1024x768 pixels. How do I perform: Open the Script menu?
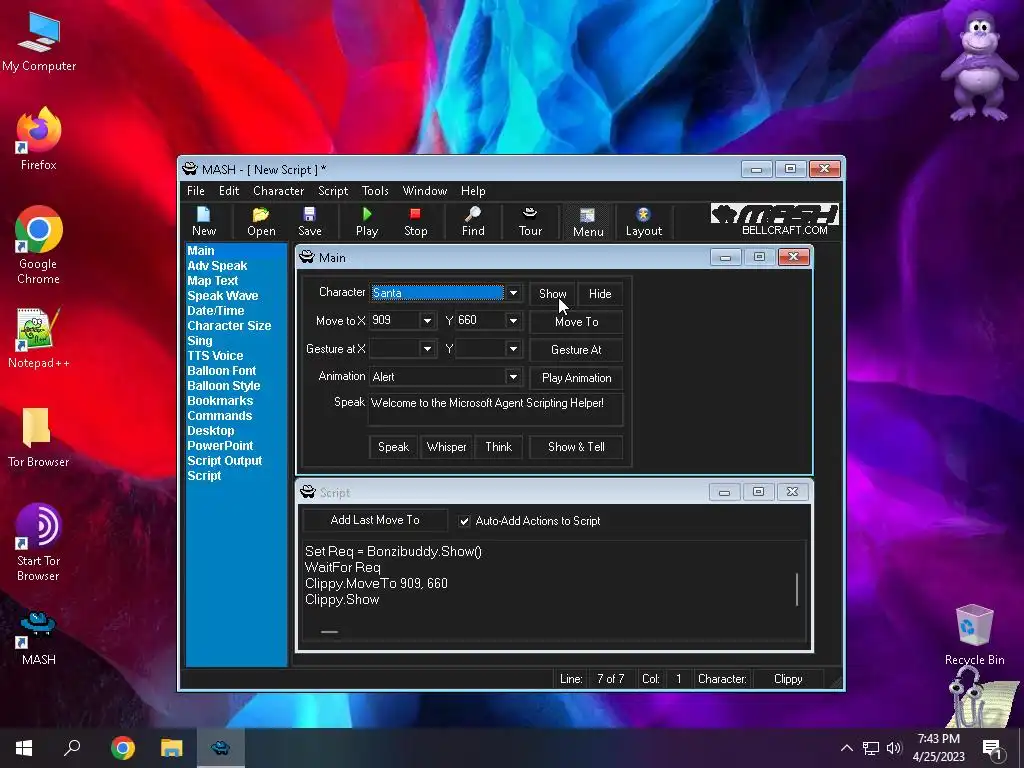[x=332, y=191]
